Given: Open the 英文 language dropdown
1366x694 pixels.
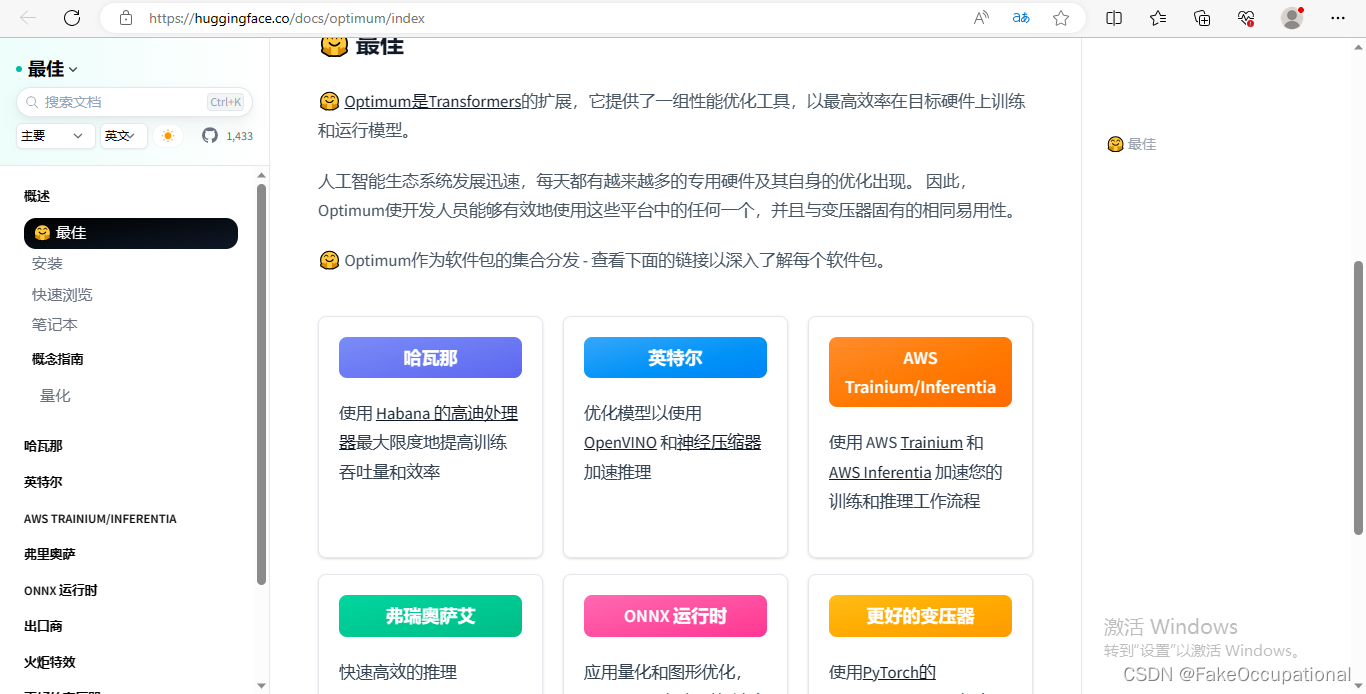Looking at the screenshot, I should pyautogui.click(x=124, y=136).
